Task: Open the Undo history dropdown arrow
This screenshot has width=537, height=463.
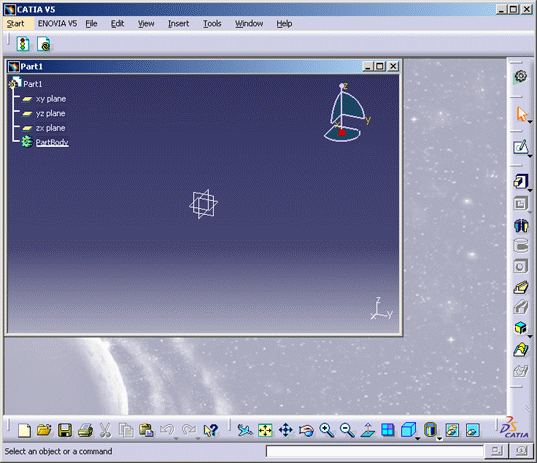Action: pos(176,438)
